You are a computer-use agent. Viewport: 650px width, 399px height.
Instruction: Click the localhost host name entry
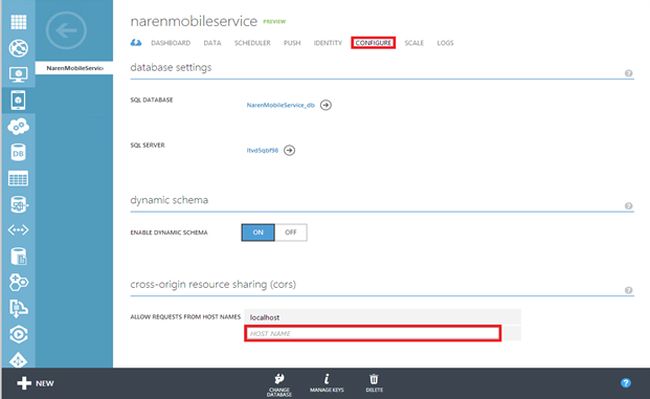383,317
